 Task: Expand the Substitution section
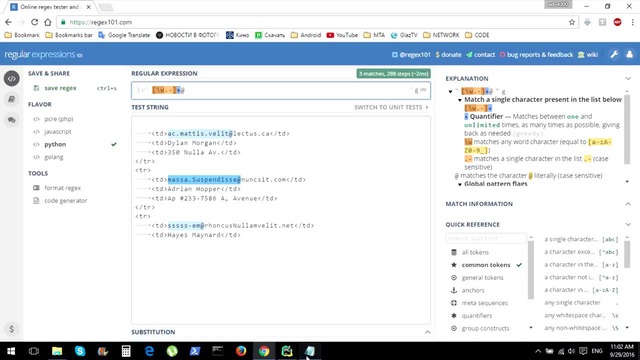tap(427, 332)
